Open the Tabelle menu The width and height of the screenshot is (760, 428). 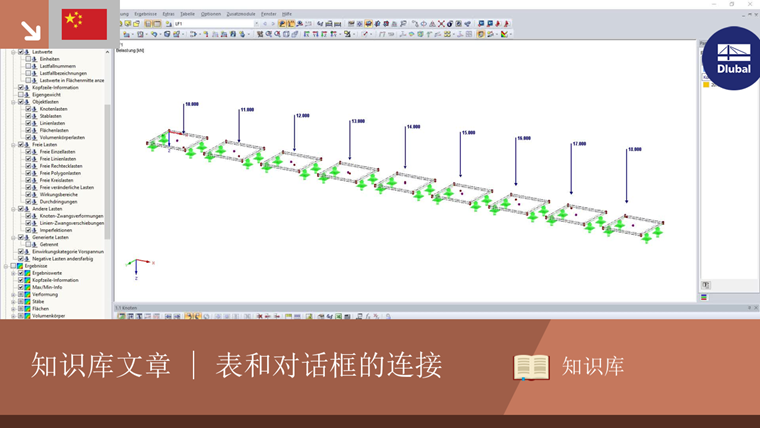[187, 14]
